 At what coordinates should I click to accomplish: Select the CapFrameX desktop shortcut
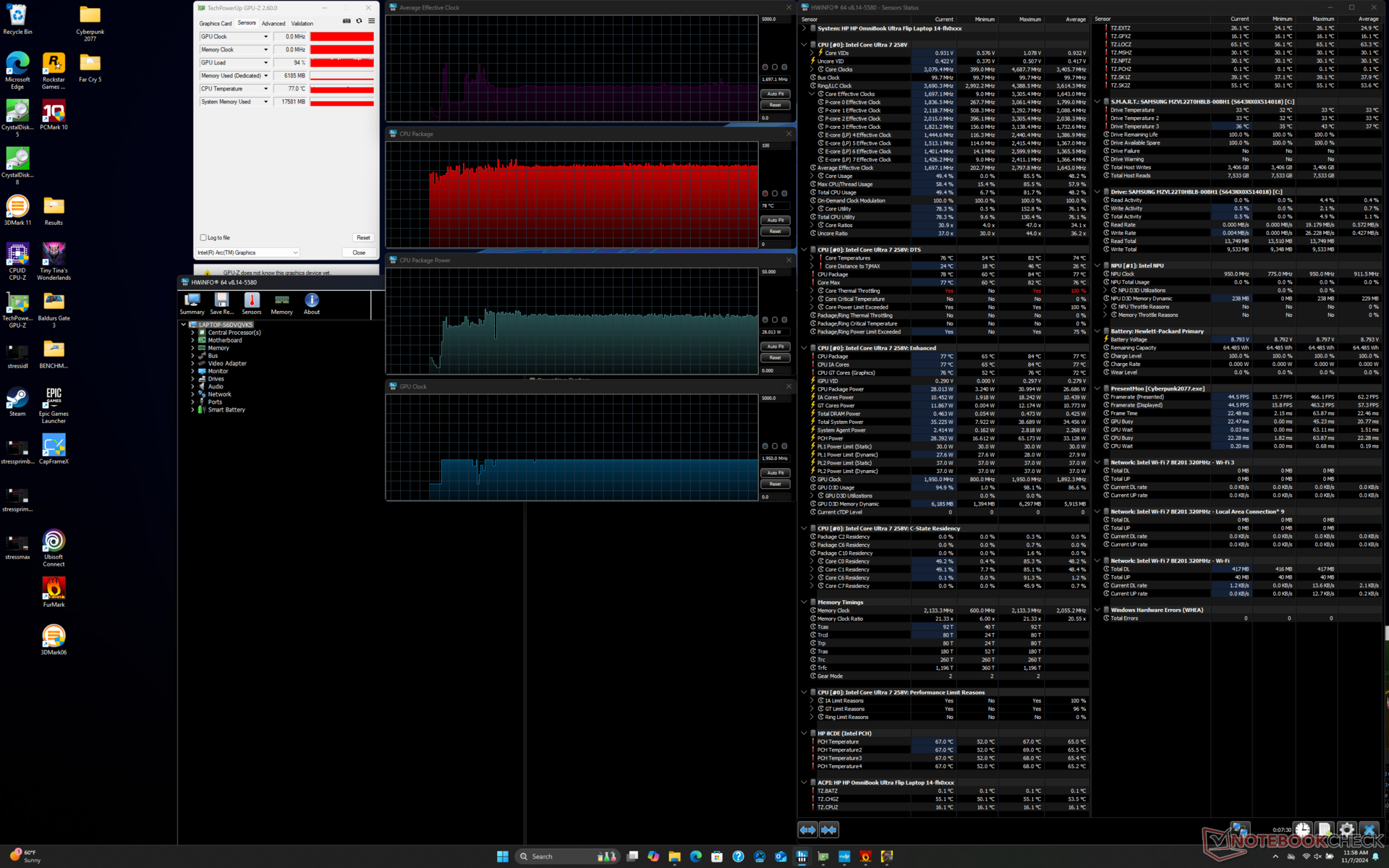pyautogui.click(x=54, y=448)
